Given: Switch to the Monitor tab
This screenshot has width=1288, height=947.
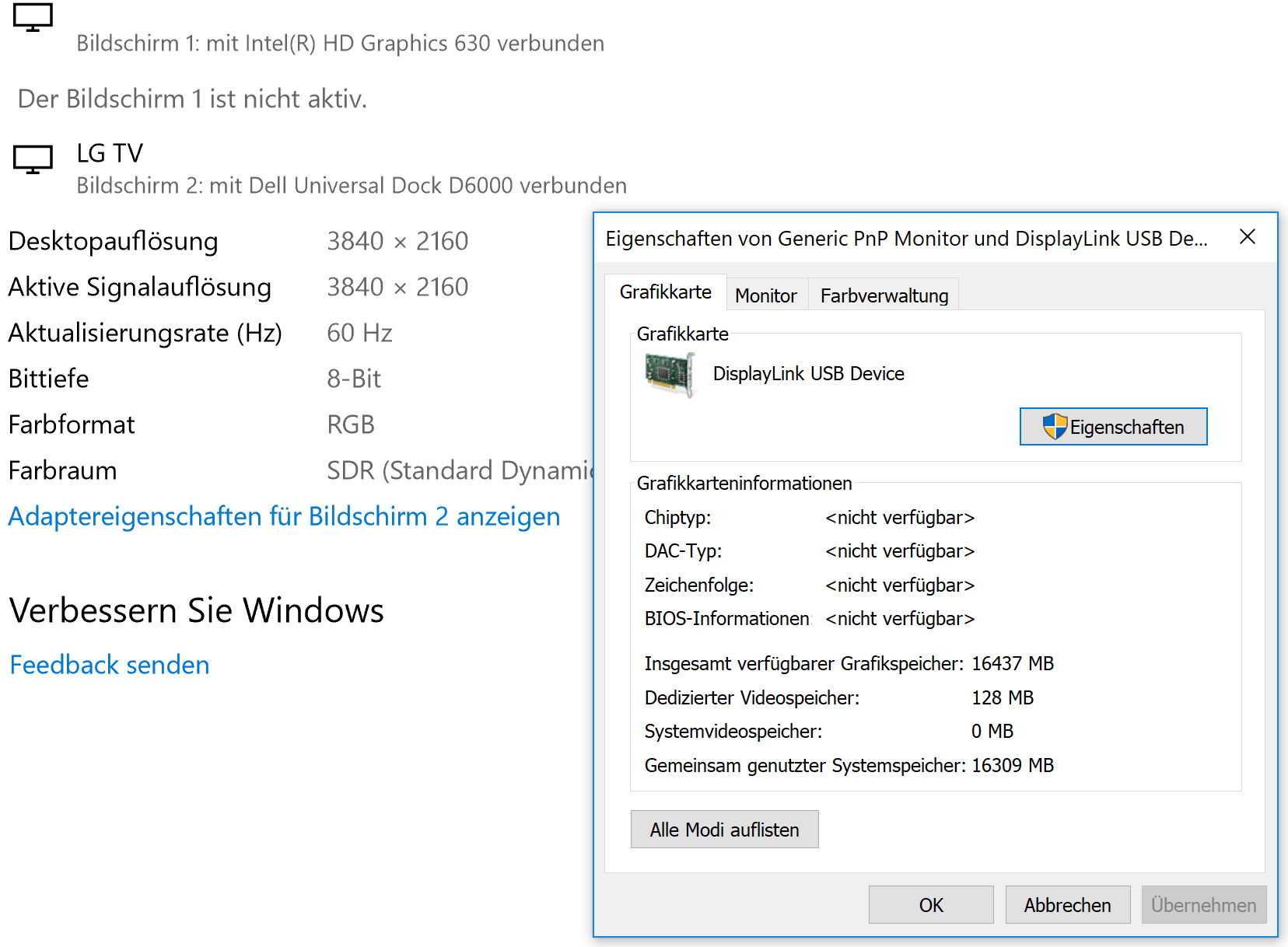Looking at the screenshot, I should point(766,295).
